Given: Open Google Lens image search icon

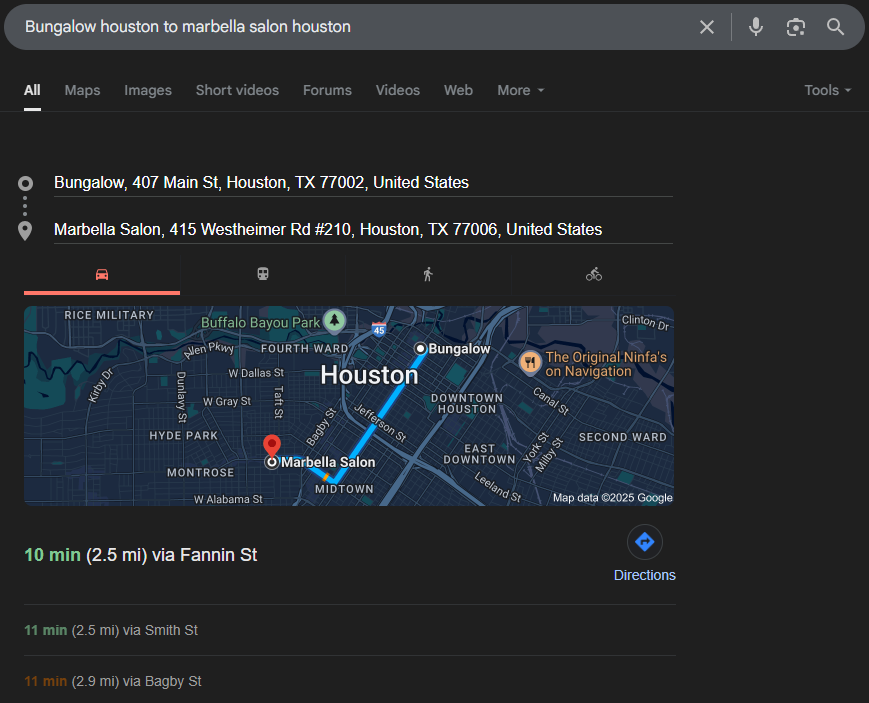Looking at the screenshot, I should (x=795, y=27).
